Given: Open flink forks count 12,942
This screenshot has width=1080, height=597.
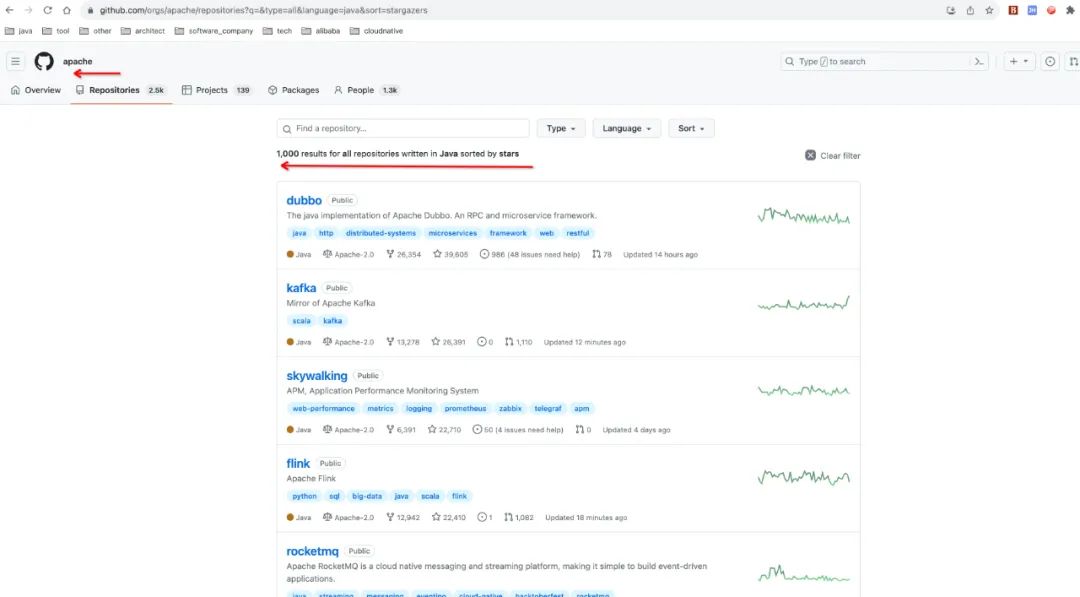Looking at the screenshot, I should (x=403, y=517).
